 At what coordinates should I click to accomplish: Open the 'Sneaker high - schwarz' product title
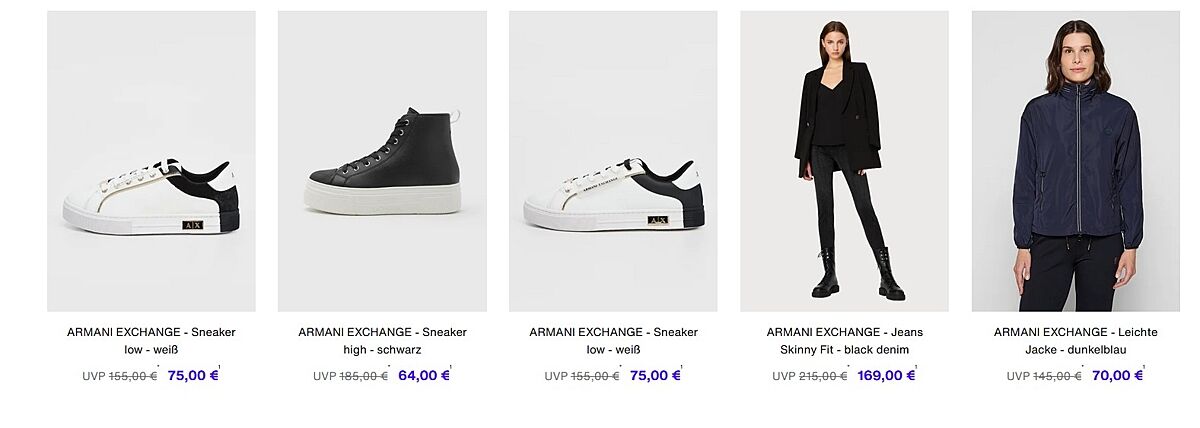tap(382, 341)
